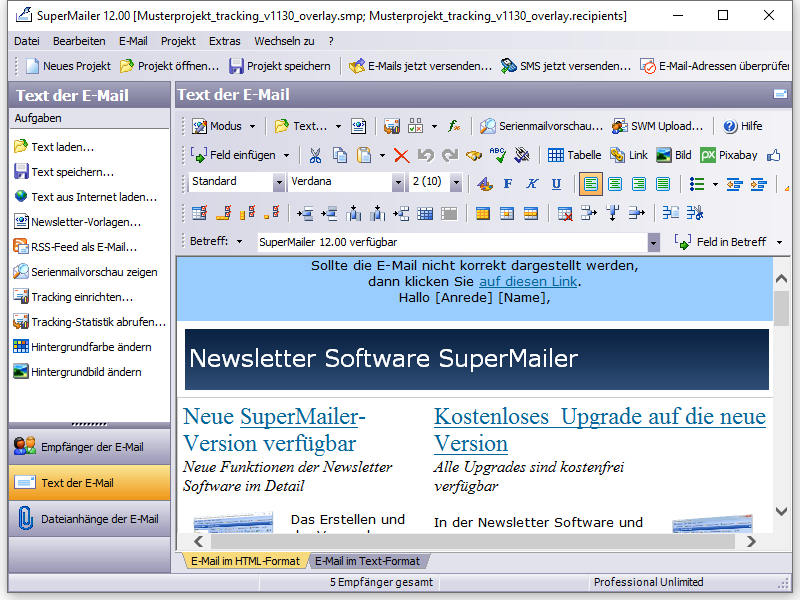Click the Undo arrow icon
Image resolution: width=800 pixels, height=600 pixels.
pyautogui.click(x=426, y=155)
